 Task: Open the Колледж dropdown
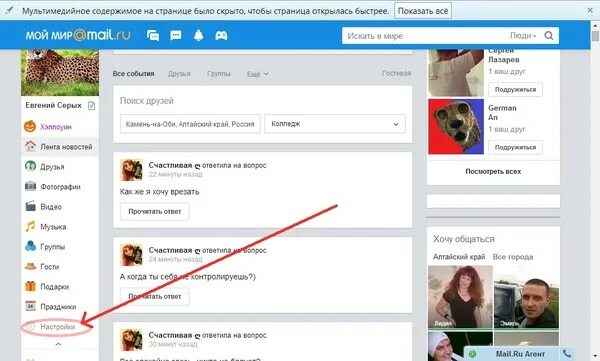coord(335,124)
